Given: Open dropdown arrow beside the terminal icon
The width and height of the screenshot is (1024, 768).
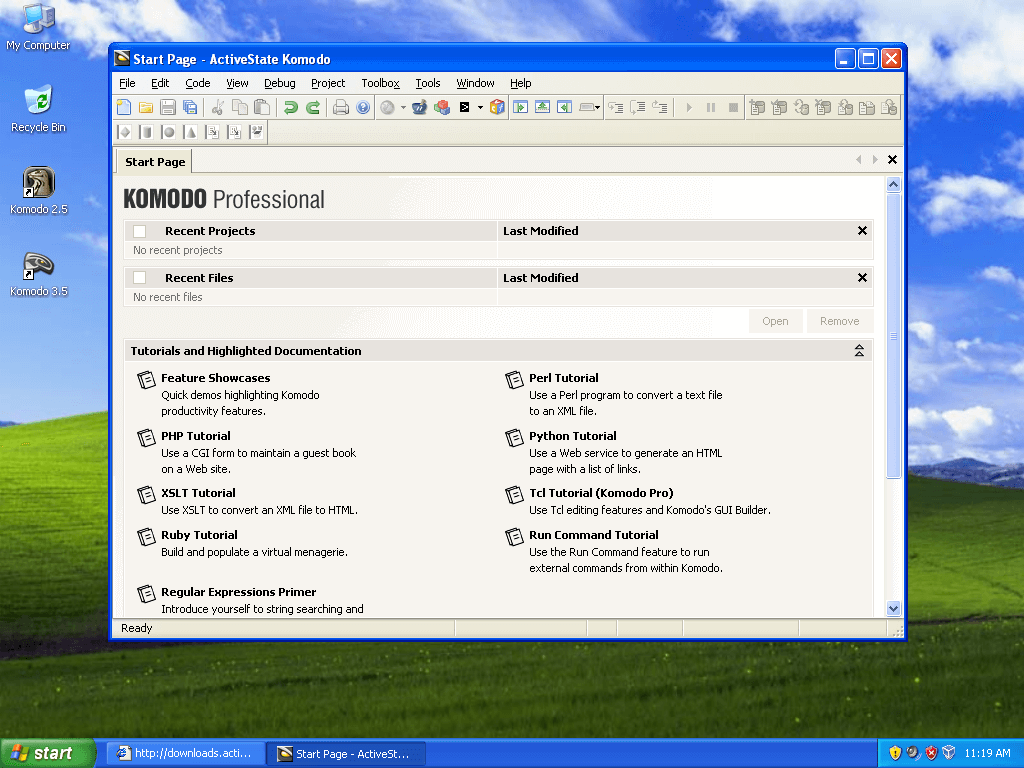Looking at the screenshot, I should click(480, 107).
